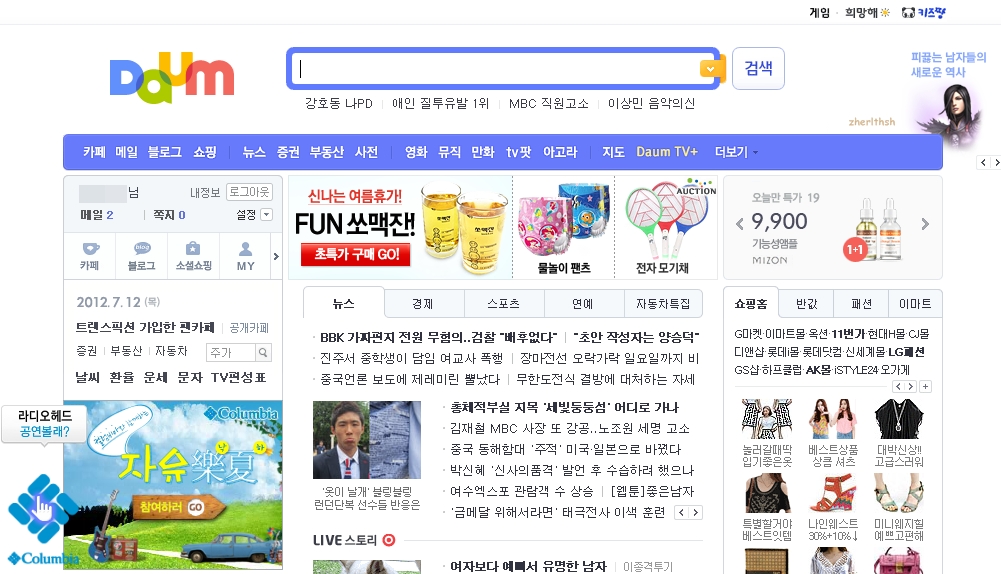The image size is (1001, 574).
Task: Open 나인웨스트 sandal product thumbnail
Action: click(x=833, y=494)
